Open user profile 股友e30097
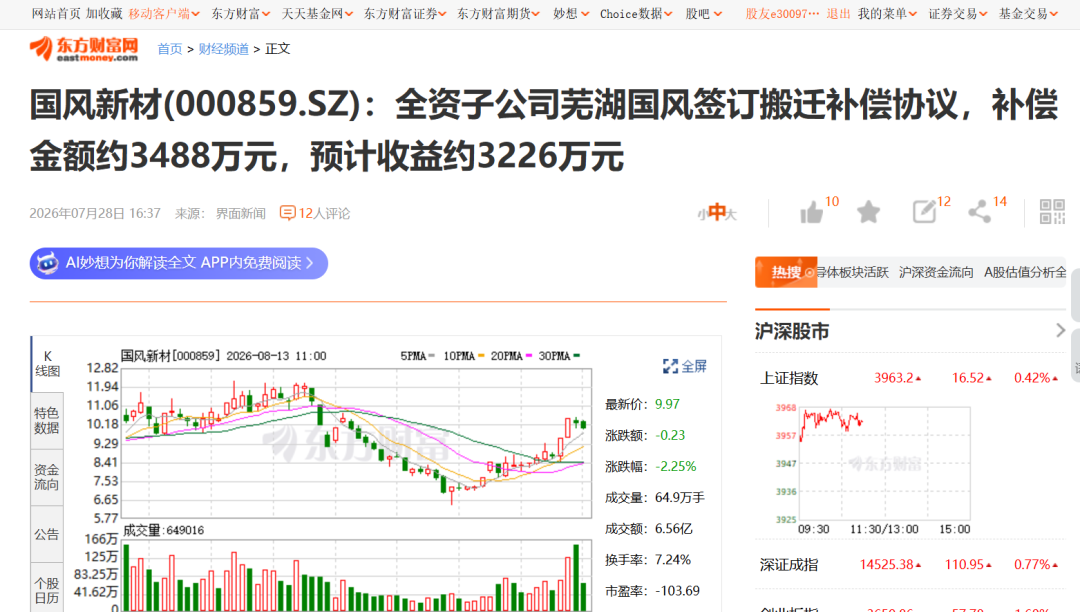 tap(782, 14)
